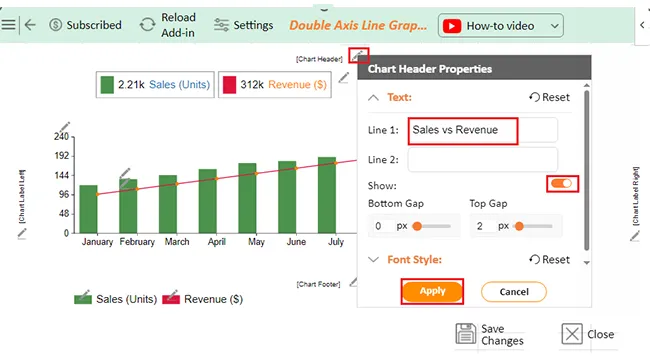Edit the February bar via pencil icon
This screenshot has height=360, width=650.
tap(125, 173)
